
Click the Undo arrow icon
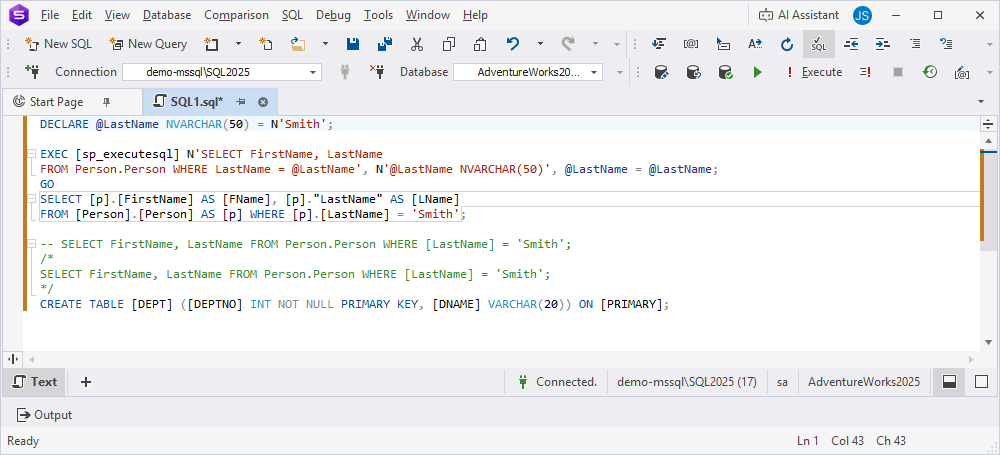(x=513, y=44)
